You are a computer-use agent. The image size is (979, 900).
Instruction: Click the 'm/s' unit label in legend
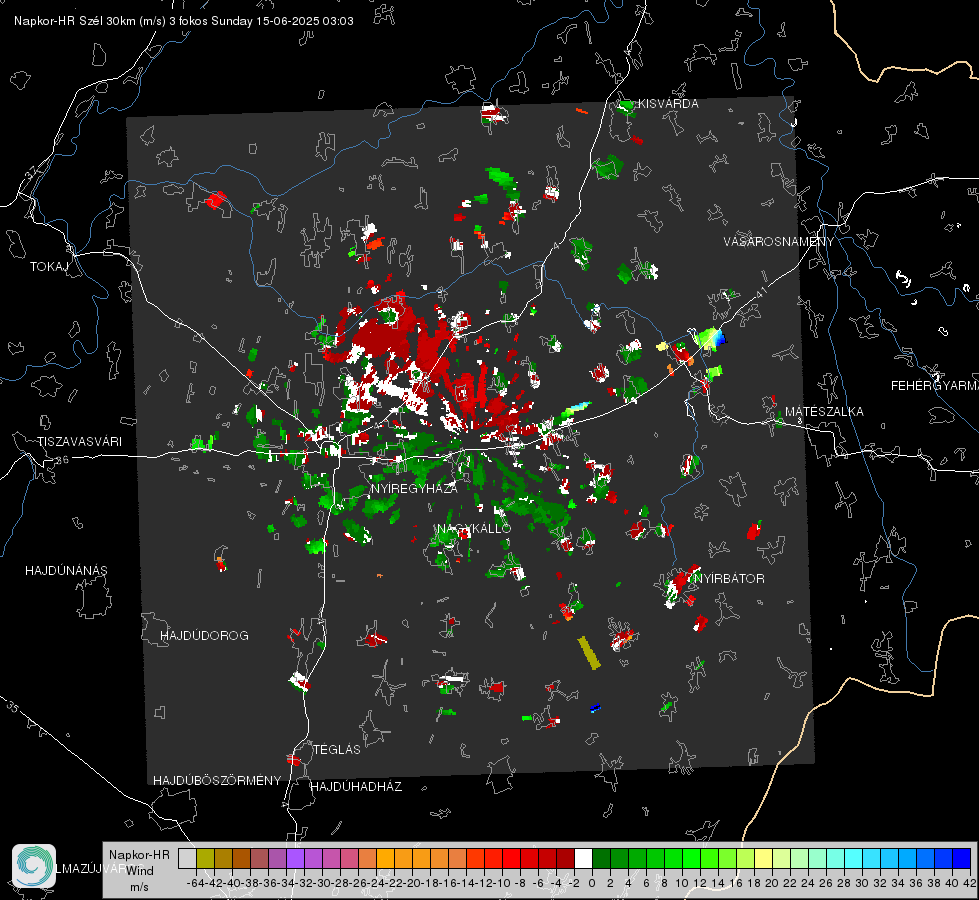[139, 886]
